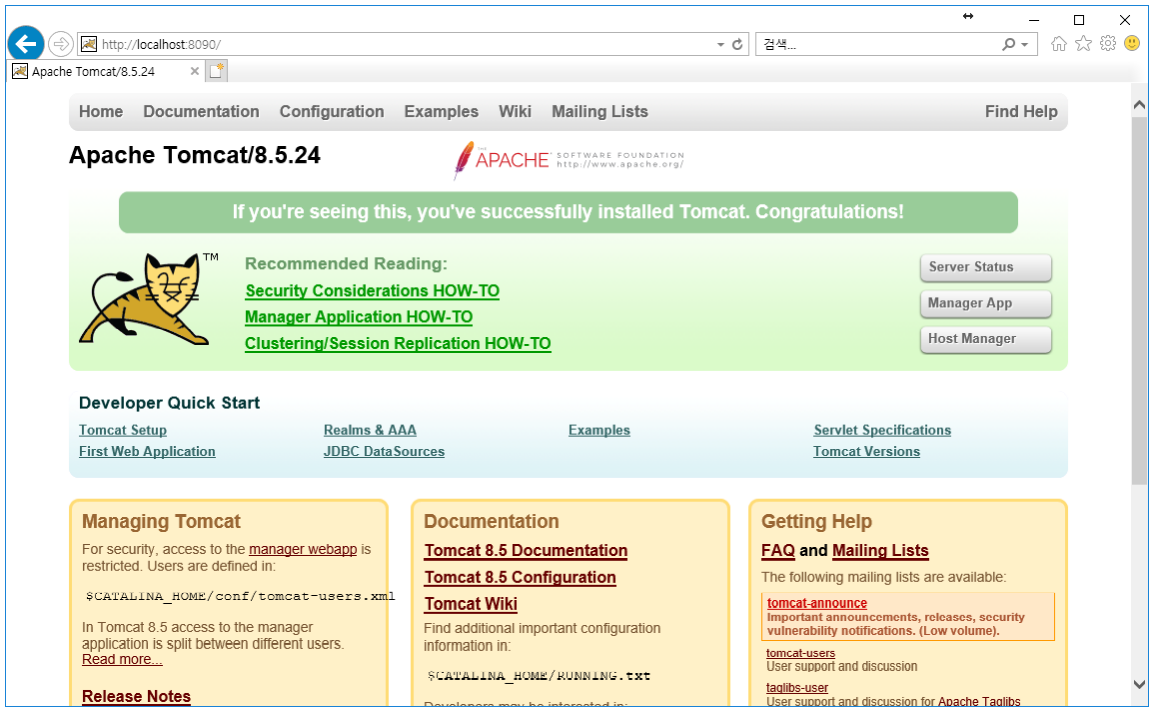Image resolution: width=1155 pixels, height=711 pixels.
Task: Go to the browser Home icon
Action: tap(1059, 43)
